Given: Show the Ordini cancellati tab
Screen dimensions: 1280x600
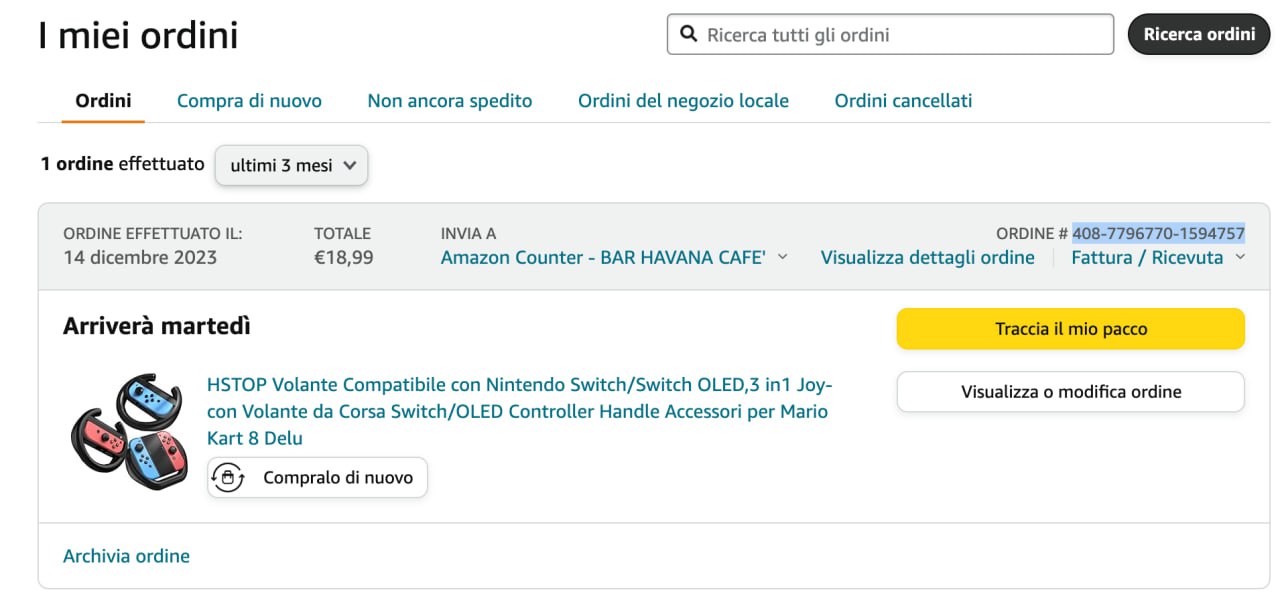Looking at the screenshot, I should 903,101.
